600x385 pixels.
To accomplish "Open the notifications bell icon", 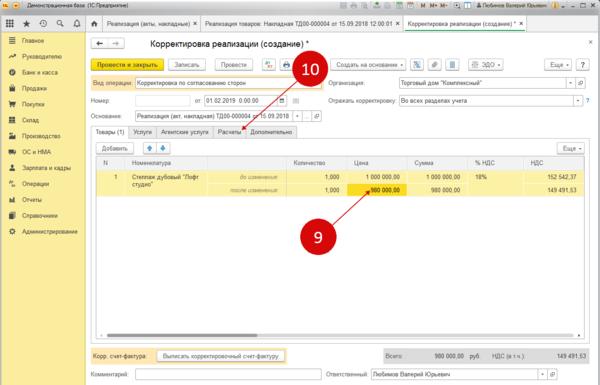I will pyautogui.click(x=77, y=24).
